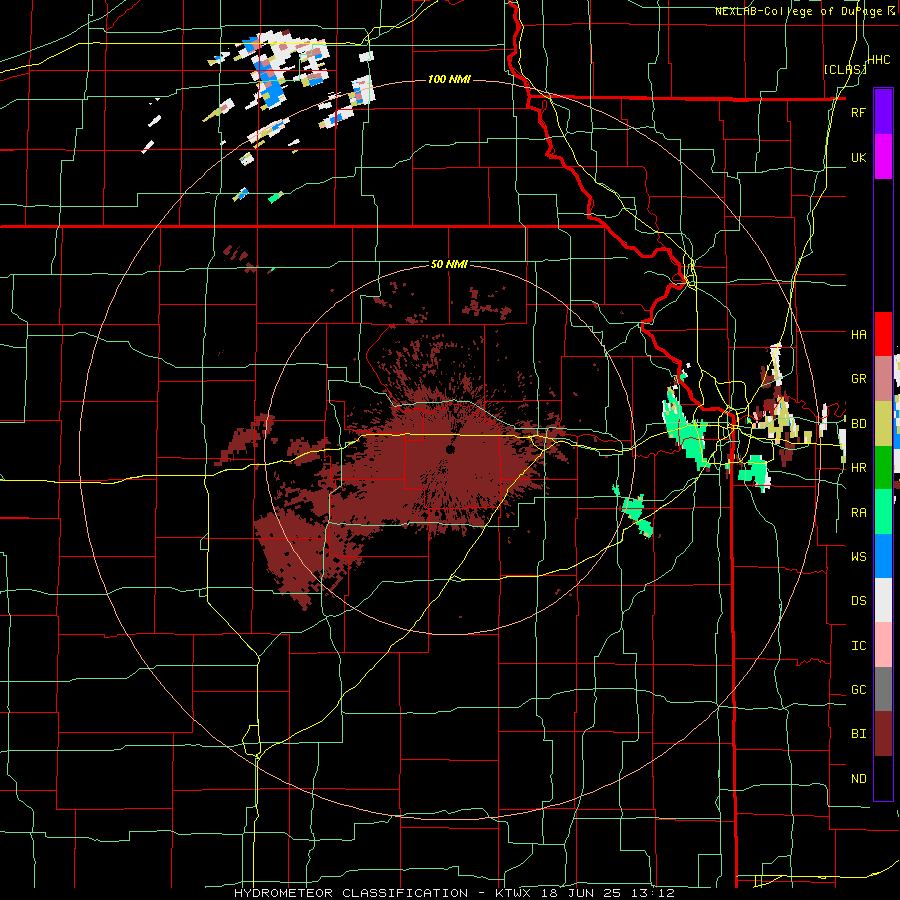This screenshot has height=900, width=900.
Task: Click the 13:12 timestamp
Action: click(653, 893)
